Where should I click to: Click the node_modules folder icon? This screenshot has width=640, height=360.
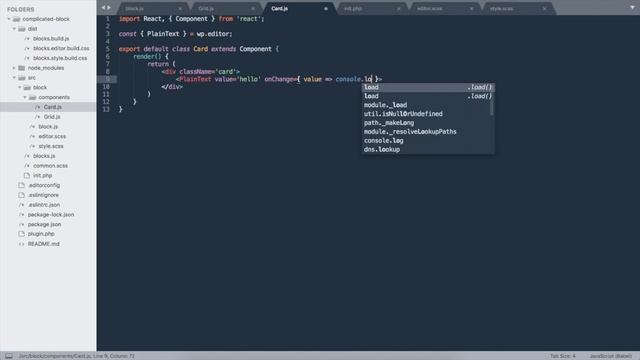22,68
